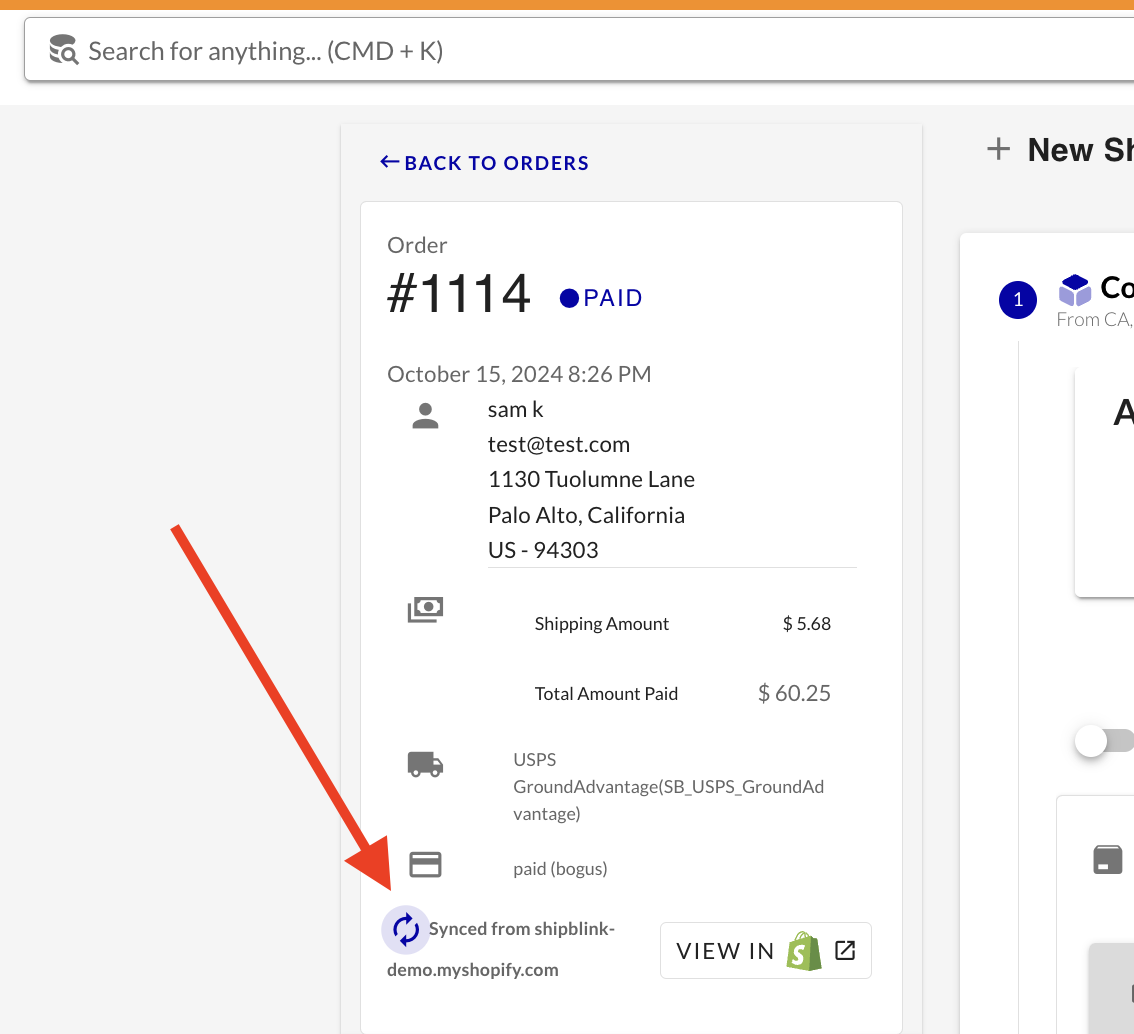Viewport: 1134px width, 1034px height.
Task: Go back via 'Back to Orders' link
Action: 485,163
